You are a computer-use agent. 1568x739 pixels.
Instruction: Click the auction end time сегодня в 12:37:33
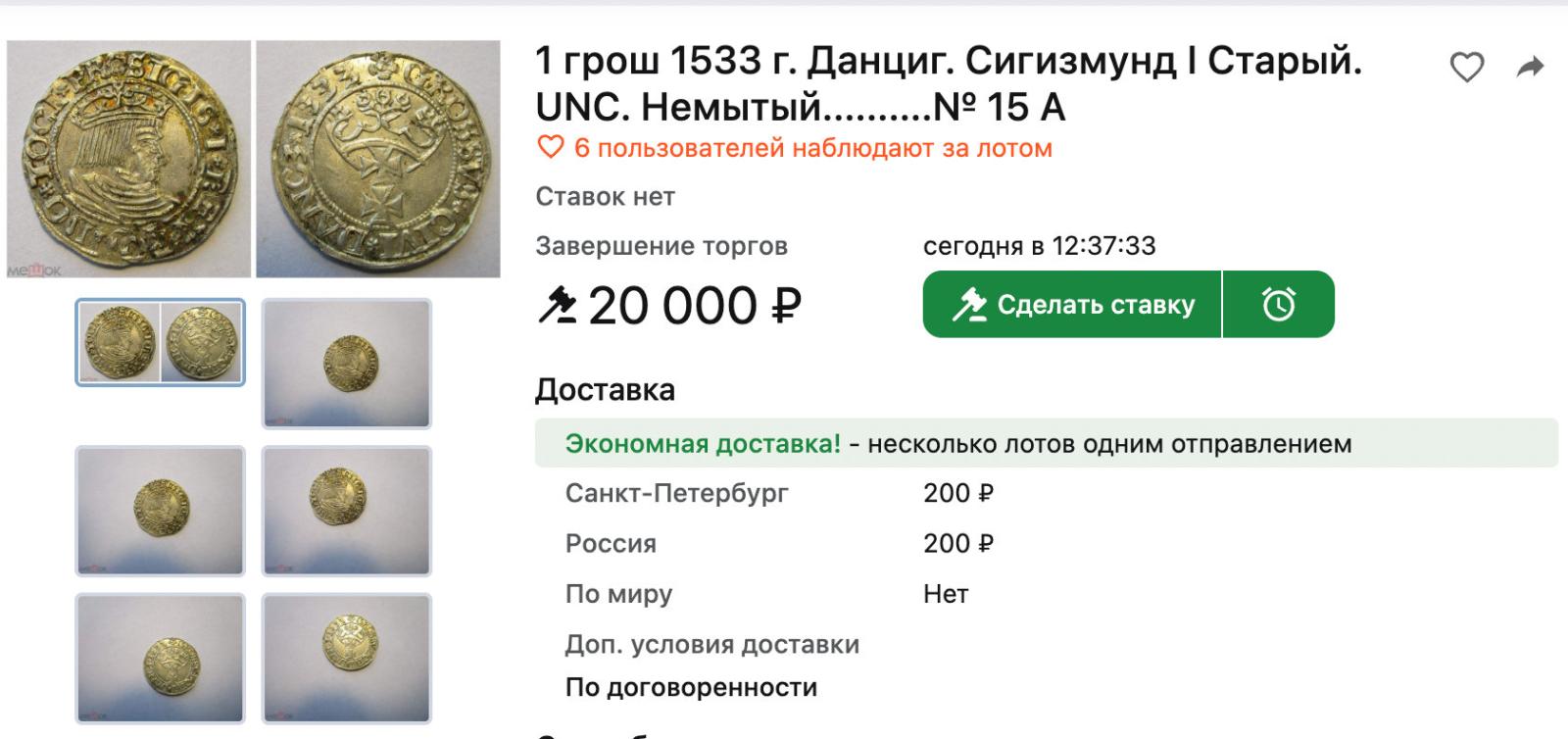click(x=1039, y=246)
